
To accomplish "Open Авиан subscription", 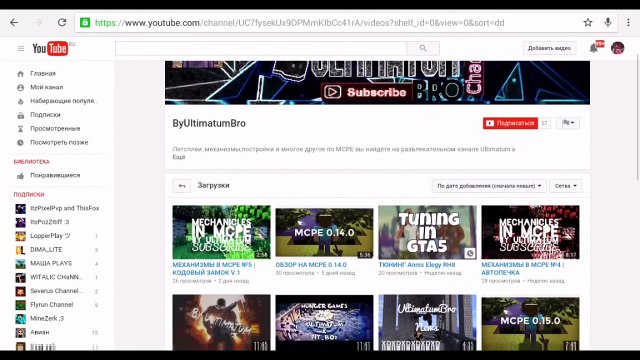I will [40, 332].
